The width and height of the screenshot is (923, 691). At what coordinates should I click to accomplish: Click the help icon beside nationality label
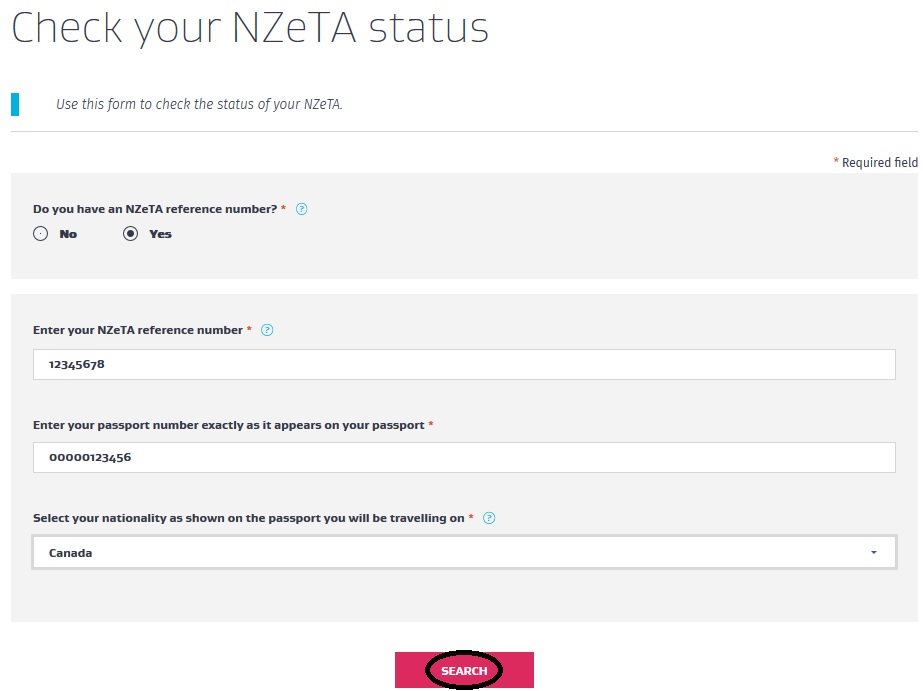[489, 518]
